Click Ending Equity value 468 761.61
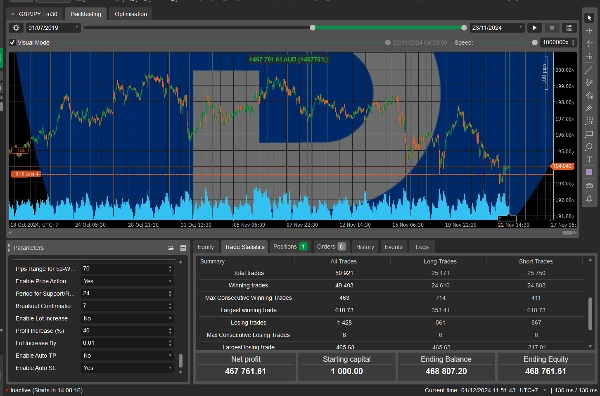The width and height of the screenshot is (600, 396). tap(545, 372)
